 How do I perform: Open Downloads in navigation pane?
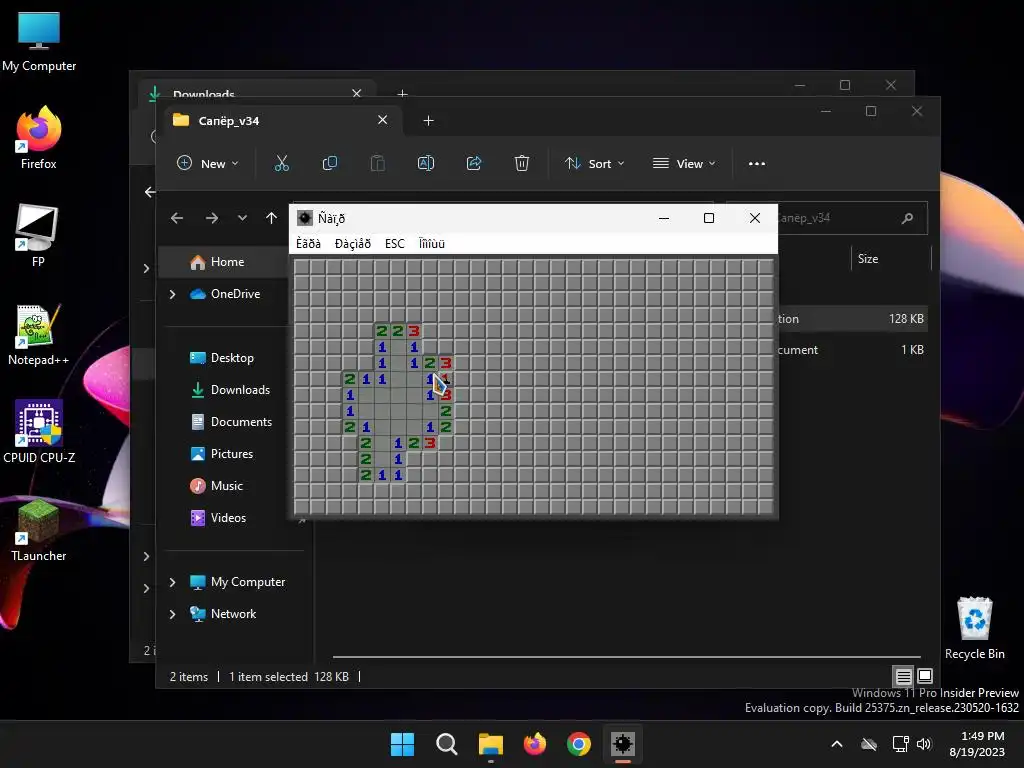click(x=226, y=390)
